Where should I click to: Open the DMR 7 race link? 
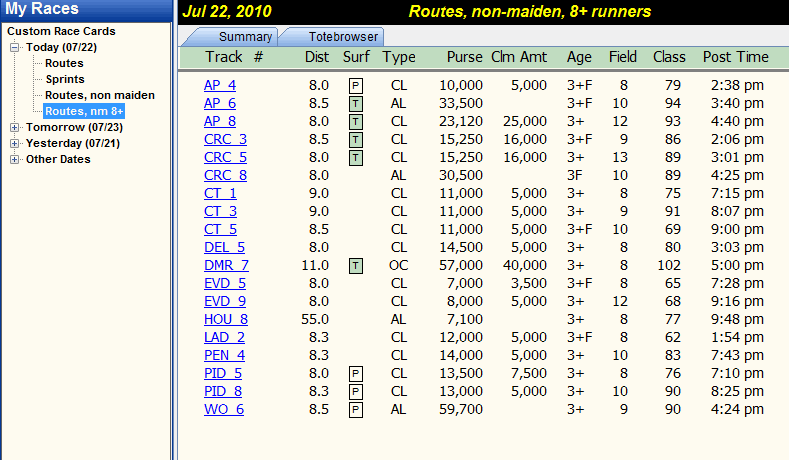tap(226, 266)
